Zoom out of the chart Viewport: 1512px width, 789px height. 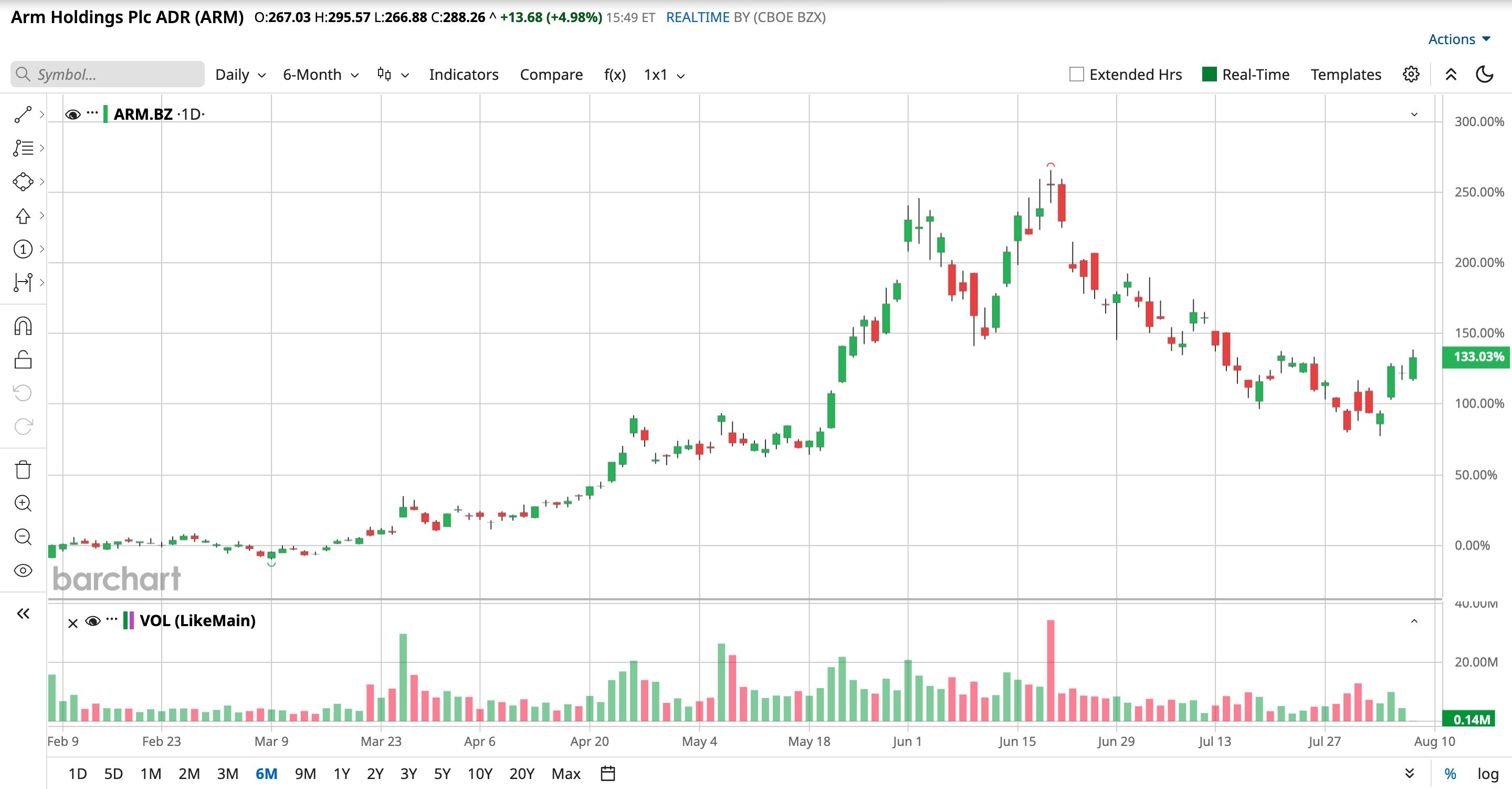[x=23, y=537]
